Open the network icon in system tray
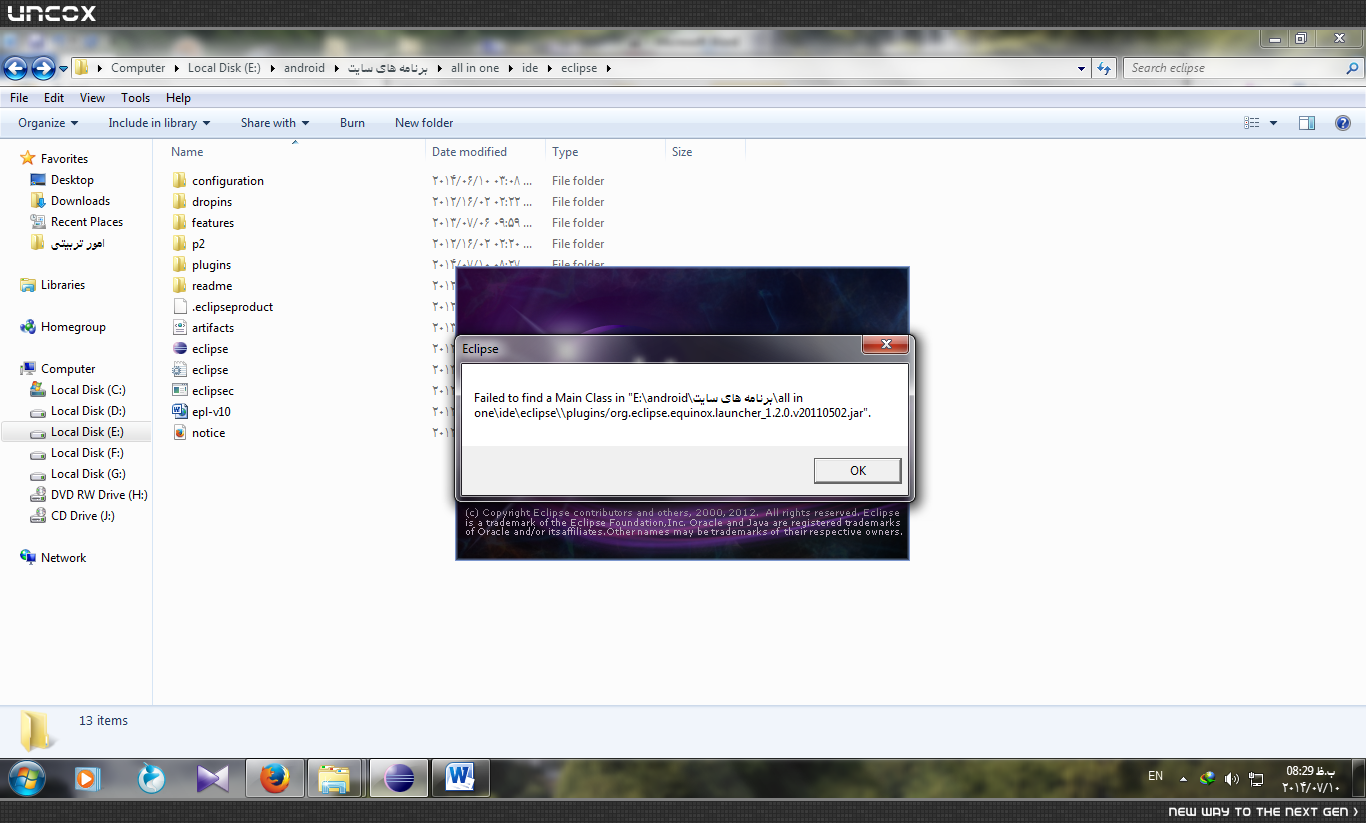Screen dimensions: 1366x823 pyautogui.click(x=1257, y=778)
